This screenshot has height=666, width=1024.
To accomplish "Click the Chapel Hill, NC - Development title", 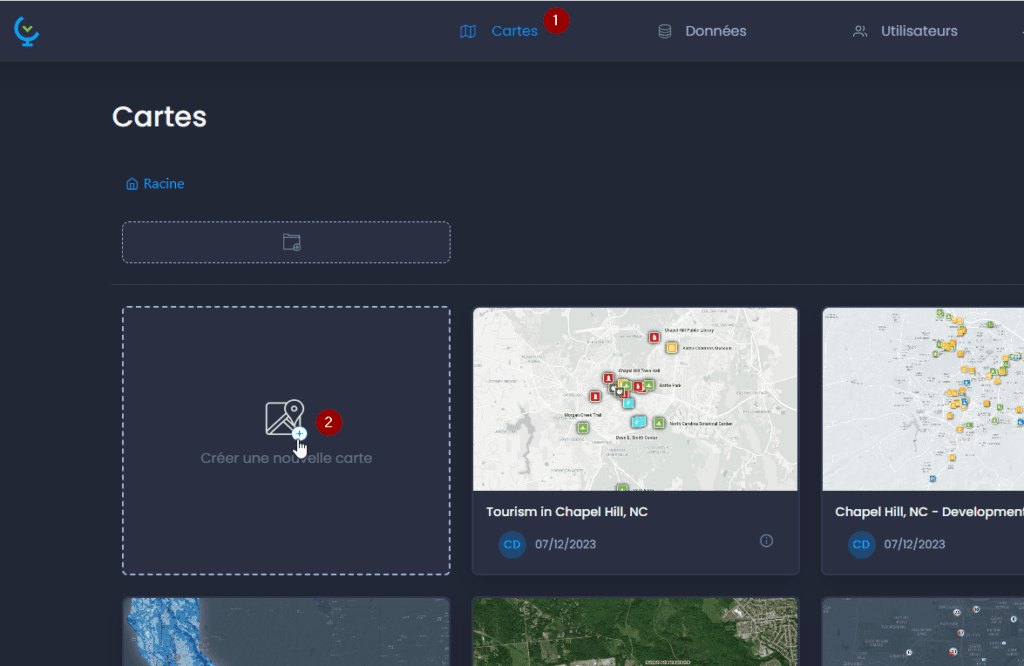I will 929,512.
